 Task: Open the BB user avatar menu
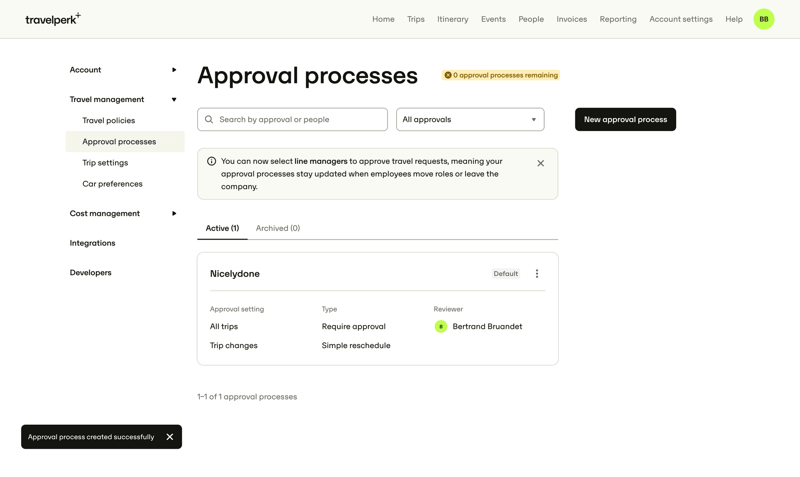coord(764,19)
